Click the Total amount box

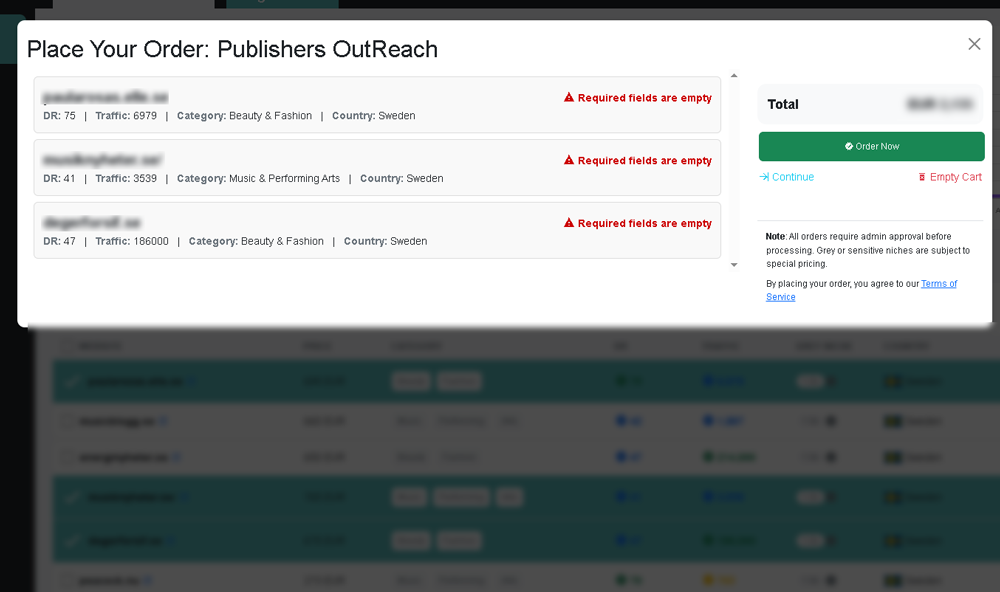[871, 104]
